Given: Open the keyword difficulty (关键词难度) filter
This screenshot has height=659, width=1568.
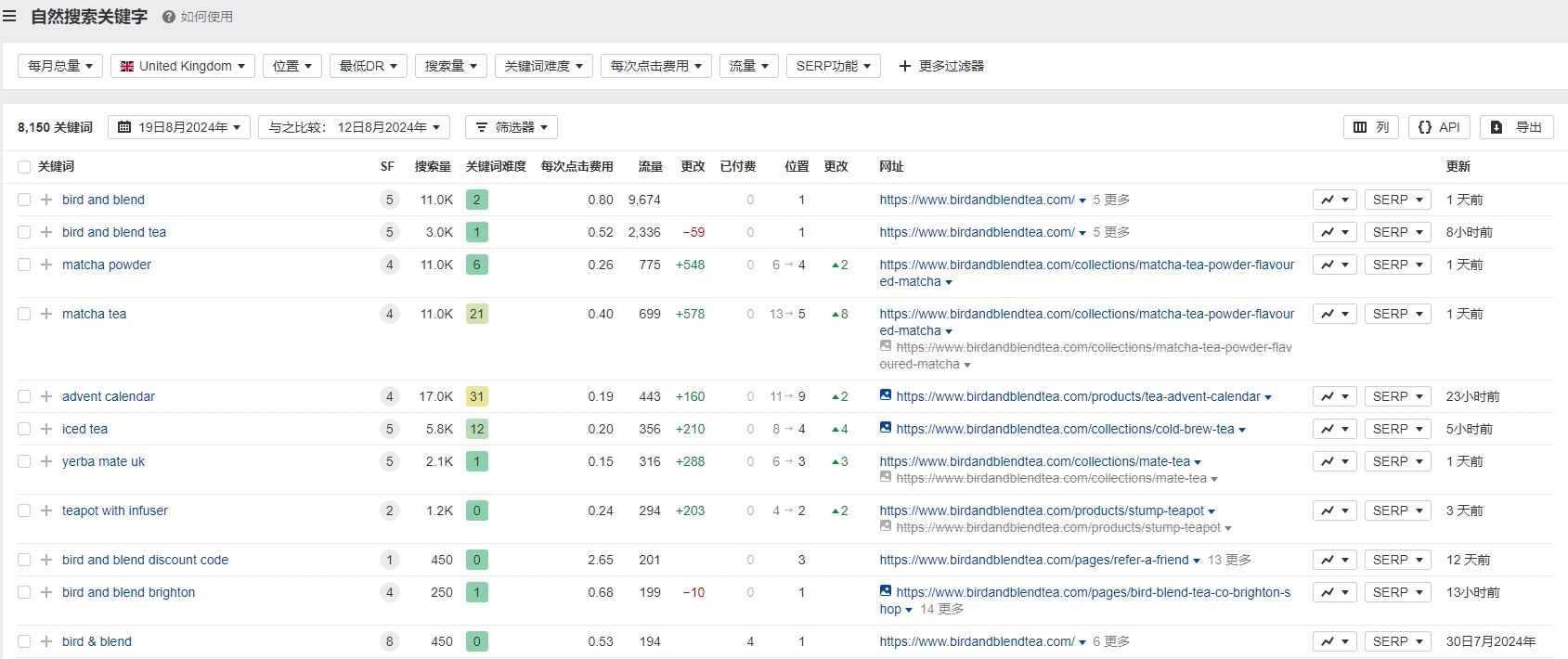Looking at the screenshot, I should (x=544, y=66).
